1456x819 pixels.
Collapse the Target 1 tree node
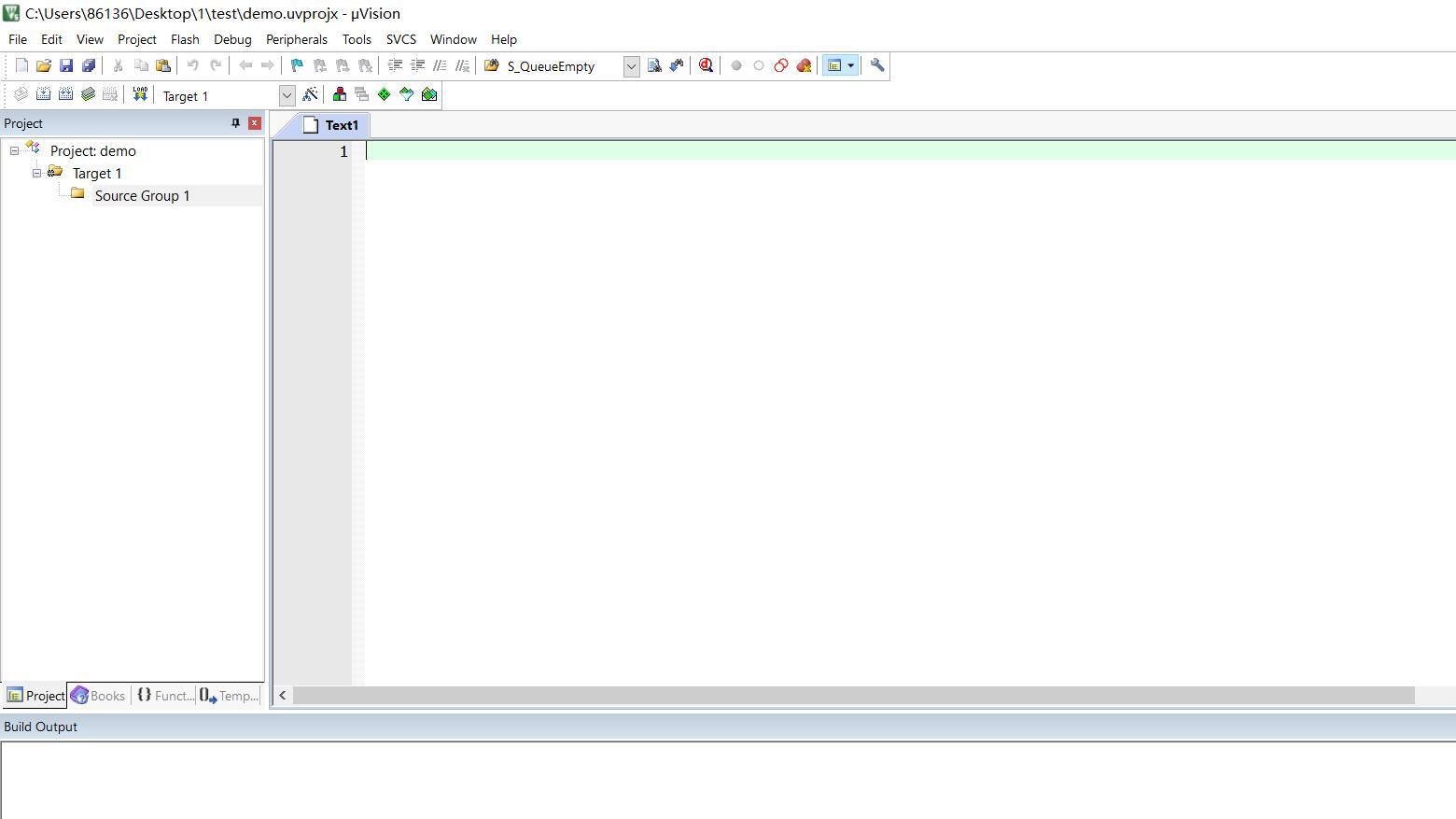[x=36, y=173]
